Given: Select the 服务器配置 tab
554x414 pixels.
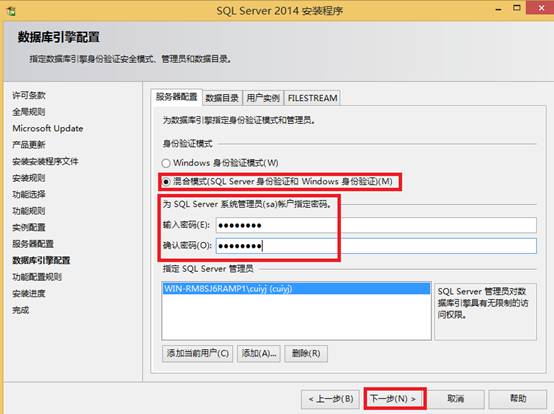Looking at the screenshot, I should click(176, 97).
